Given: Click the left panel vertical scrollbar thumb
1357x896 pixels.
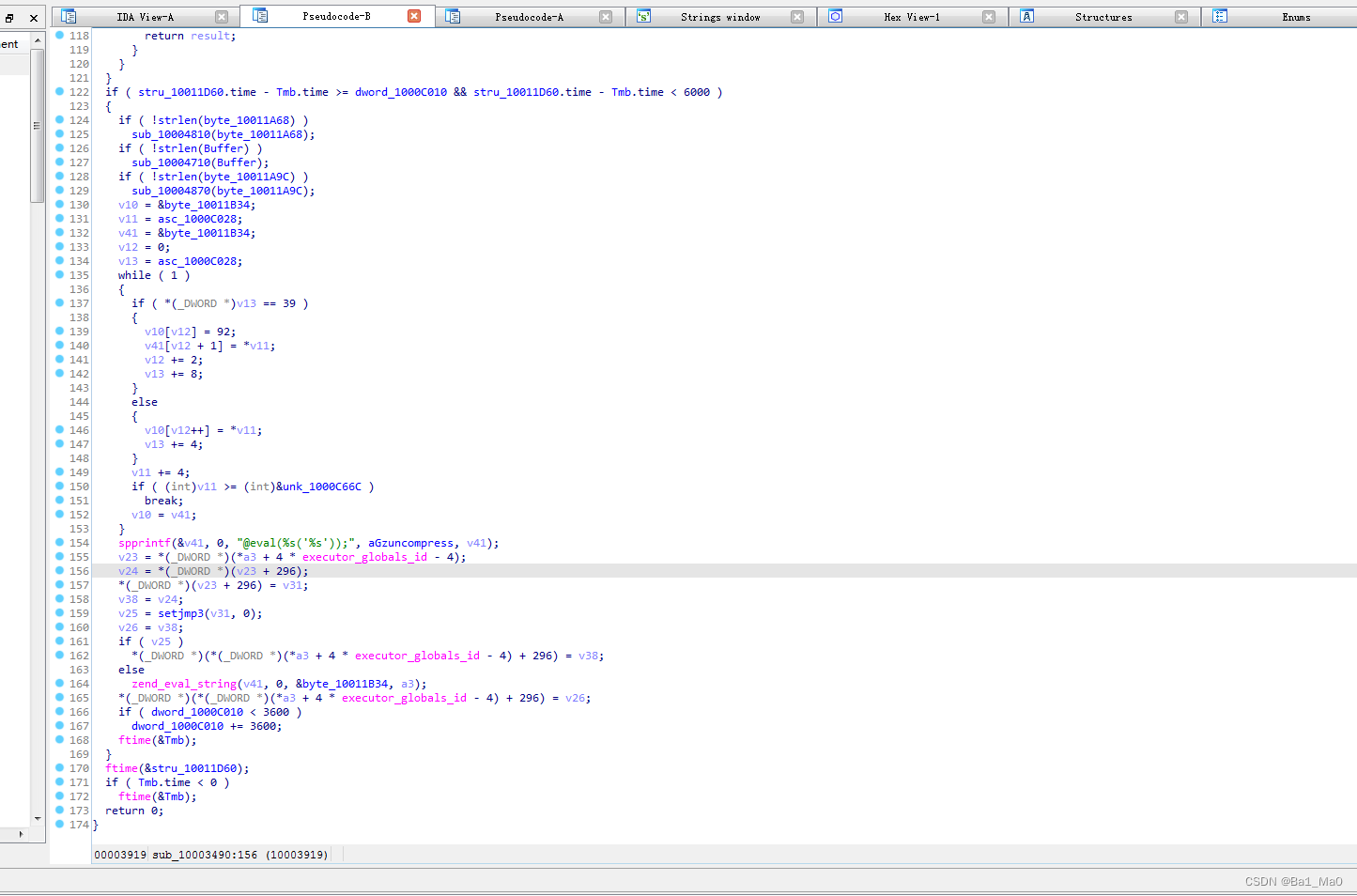Looking at the screenshot, I should click(x=38, y=125).
